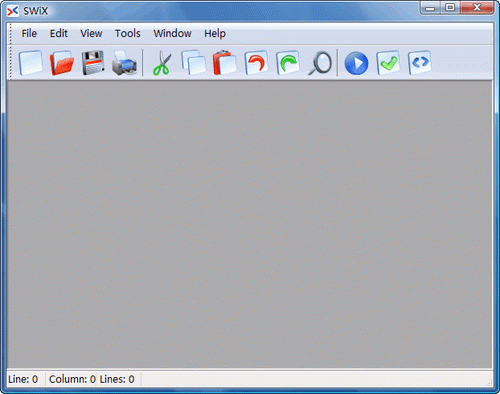Minimize the SWiX window
The width and height of the screenshot is (500, 394).
(430, 7)
